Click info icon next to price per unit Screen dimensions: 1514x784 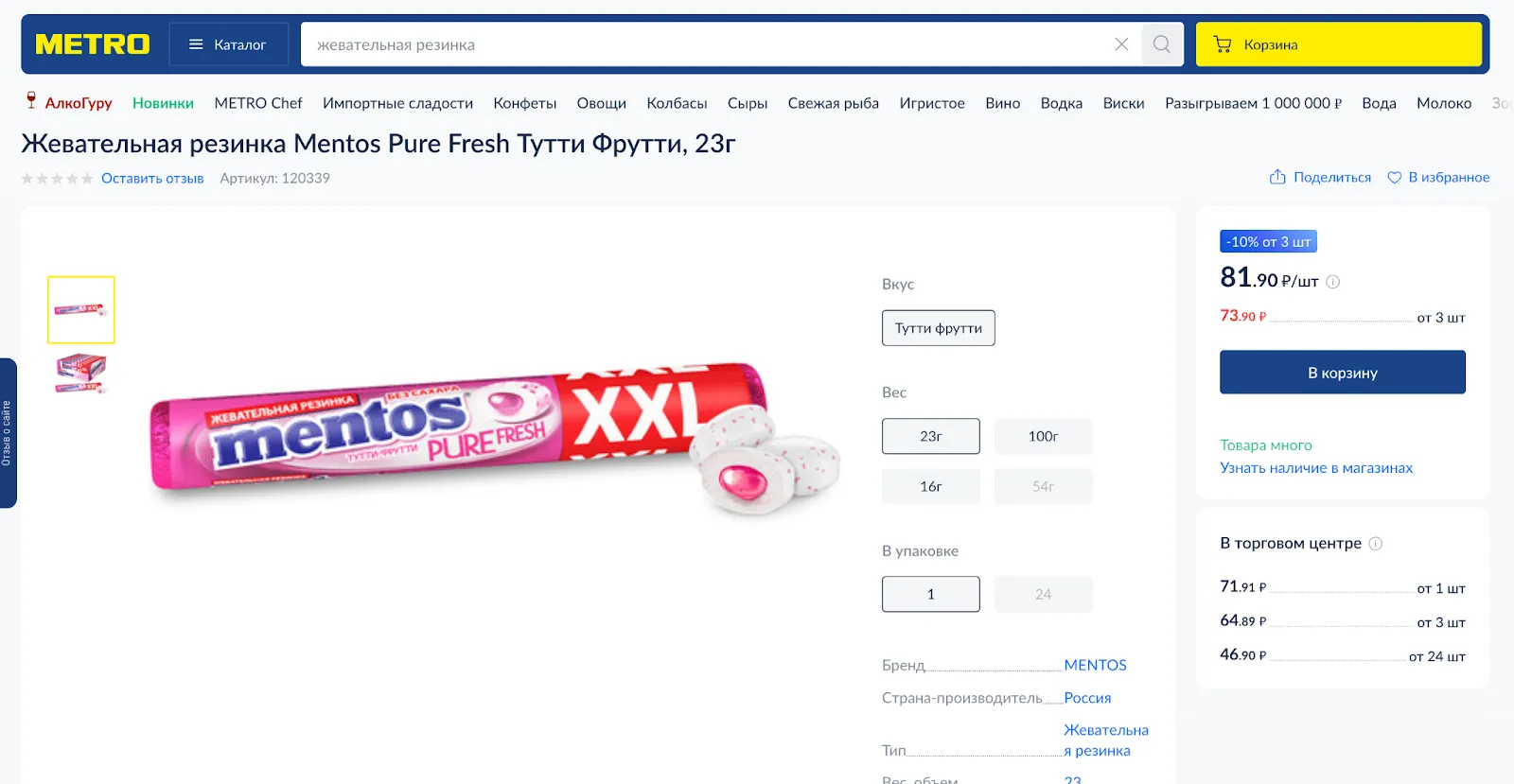(1333, 282)
